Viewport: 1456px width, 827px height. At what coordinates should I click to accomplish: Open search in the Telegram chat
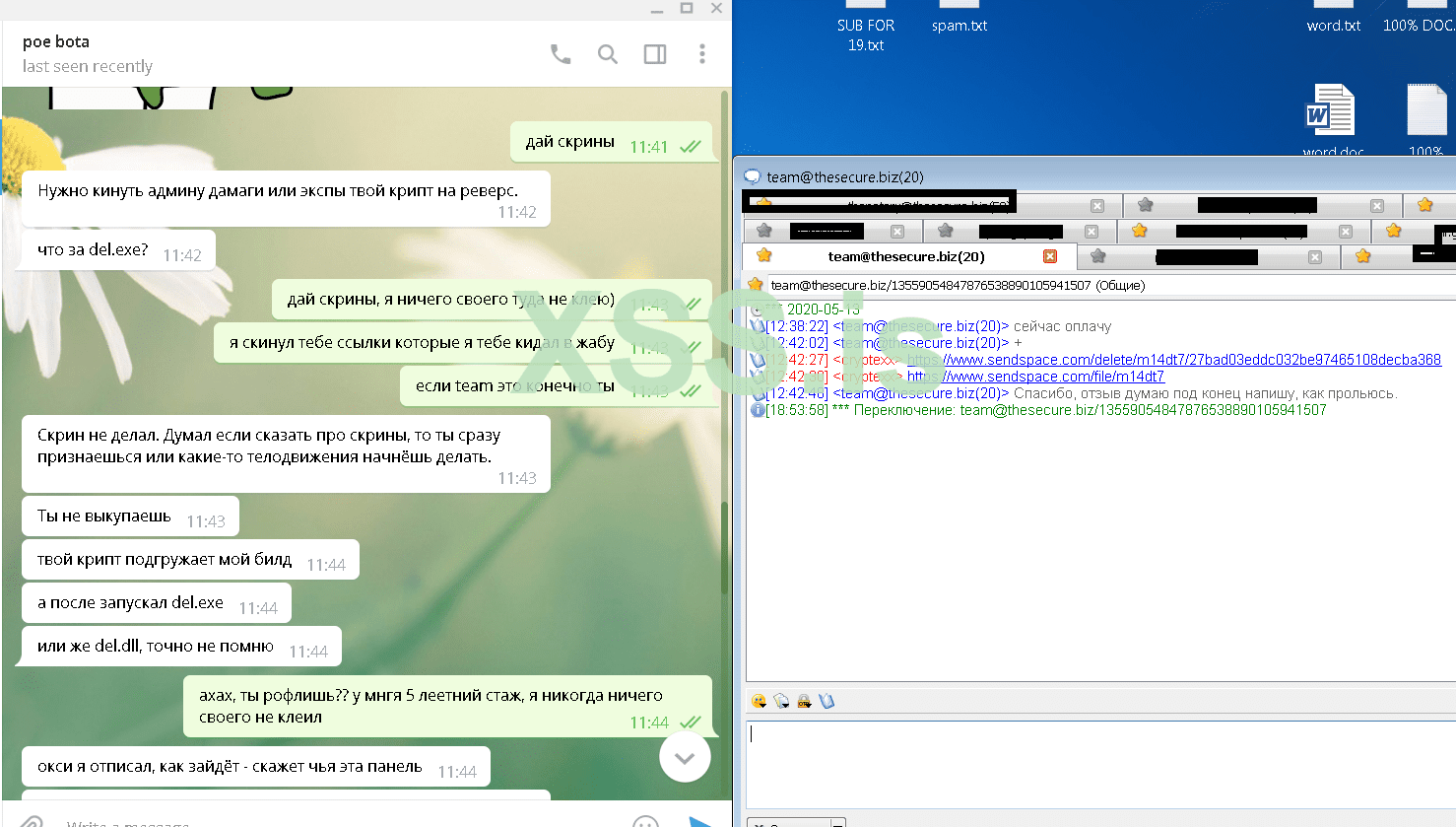[x=608, y=54]
